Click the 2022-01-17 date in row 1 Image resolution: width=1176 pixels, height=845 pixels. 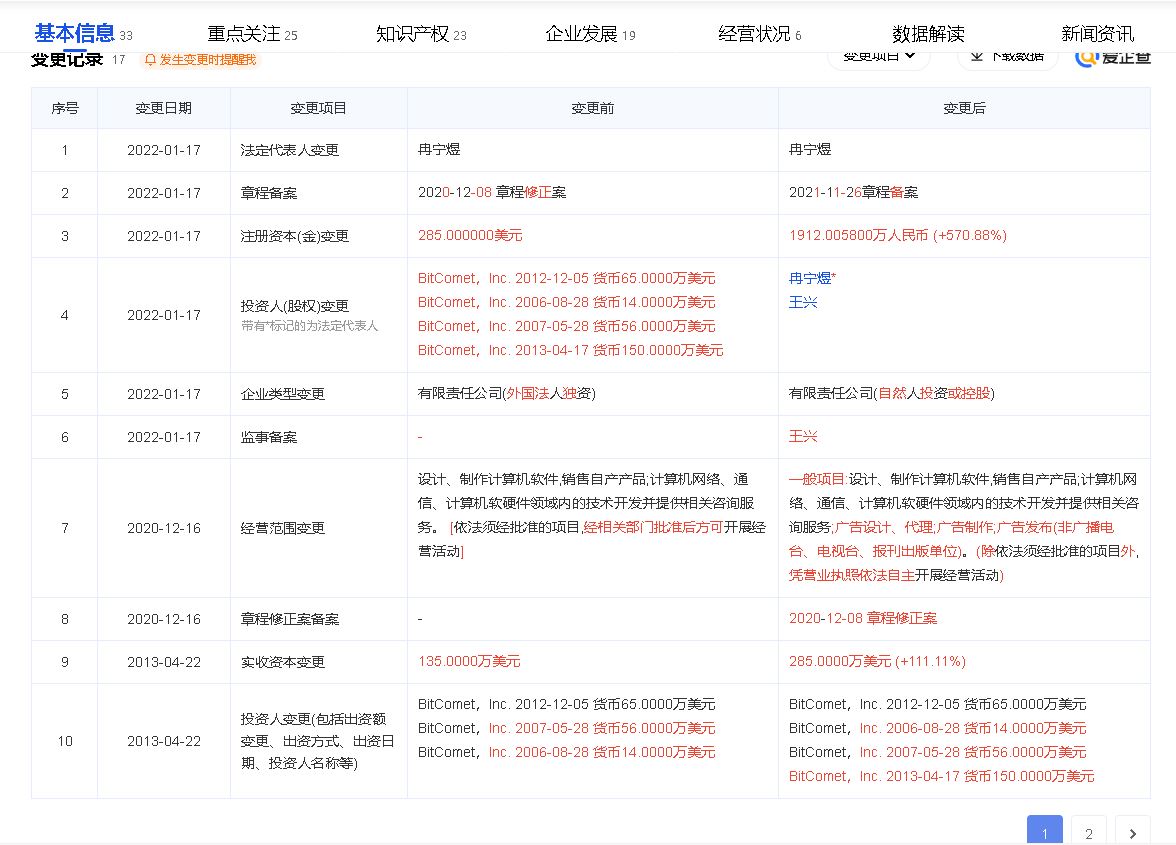point(164,150)
